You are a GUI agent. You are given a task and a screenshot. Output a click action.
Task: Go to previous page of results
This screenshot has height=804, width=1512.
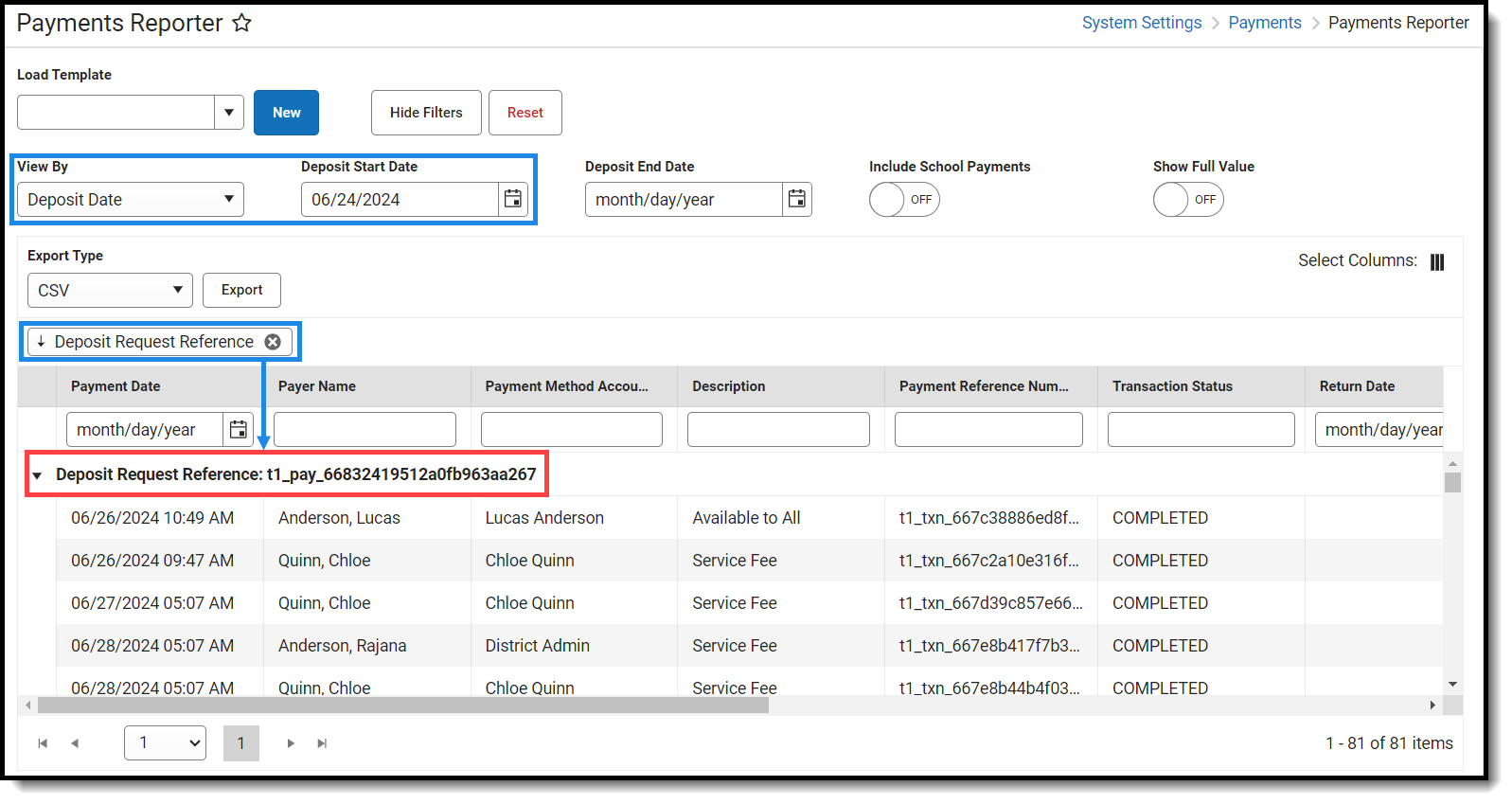point(75,743)
